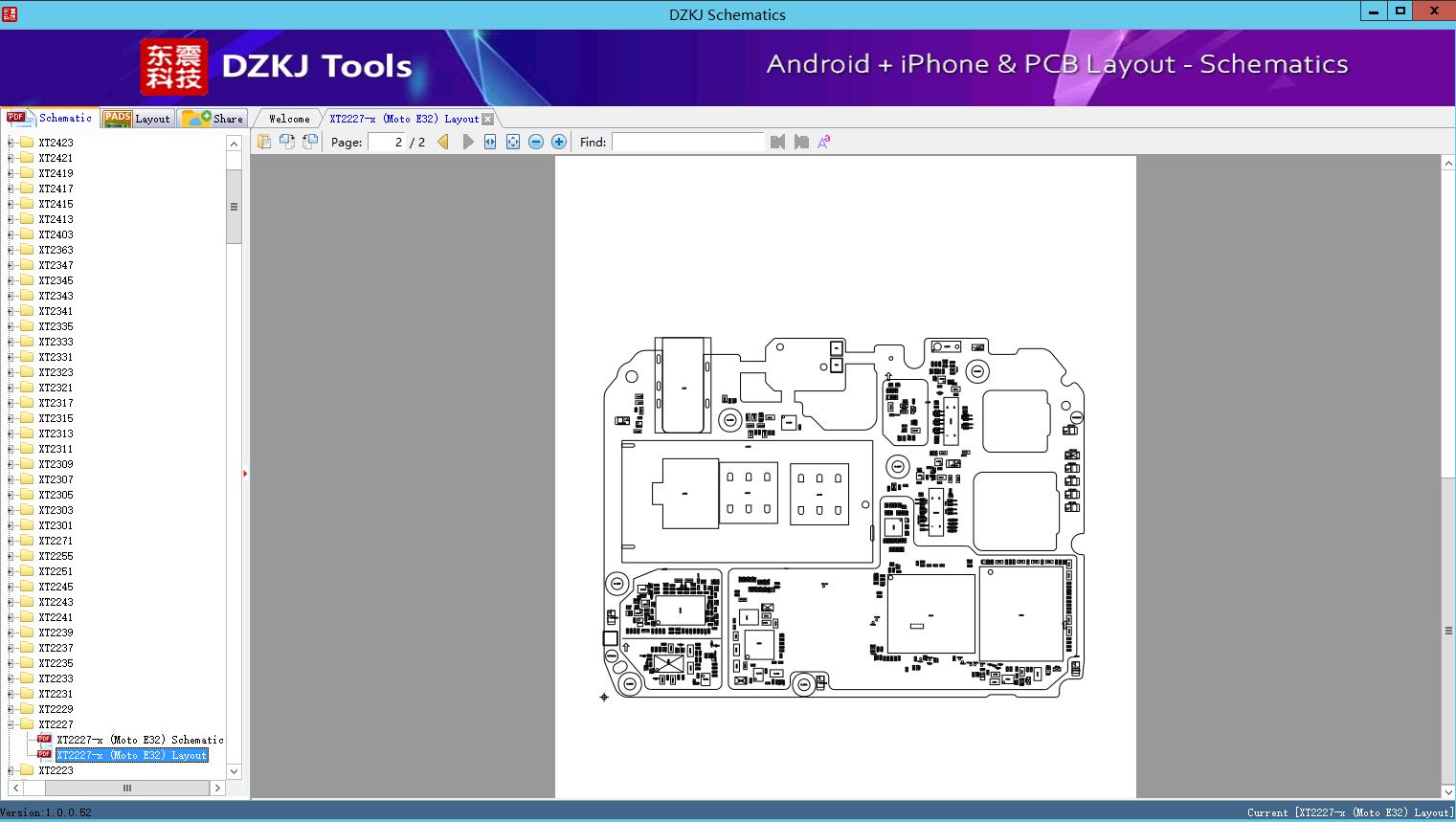Advance to the next page
Image resolution: width=1456 pixels, height=822 pixels.
point(468,142)
